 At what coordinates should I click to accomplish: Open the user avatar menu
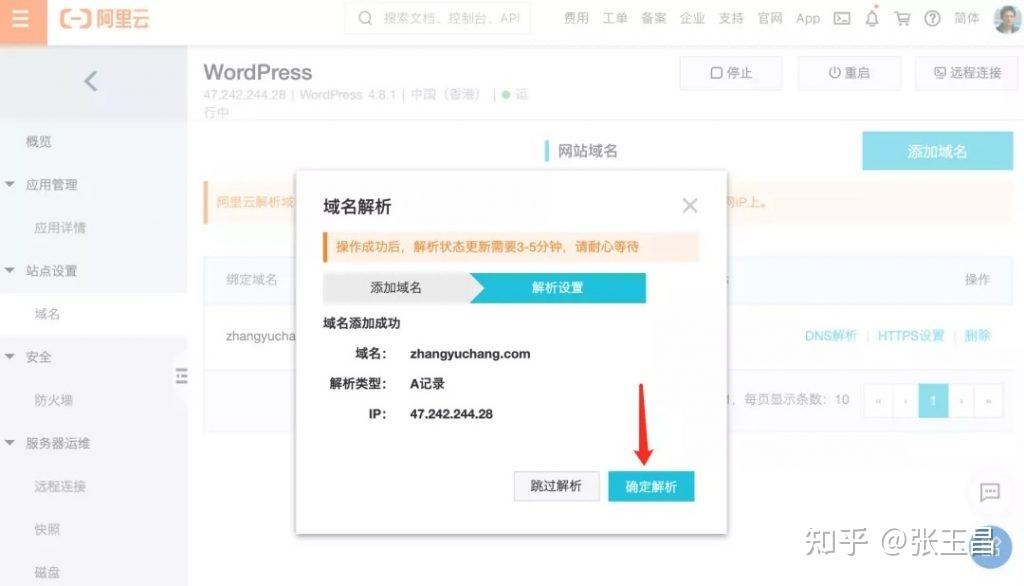(x=1007, y=19)
